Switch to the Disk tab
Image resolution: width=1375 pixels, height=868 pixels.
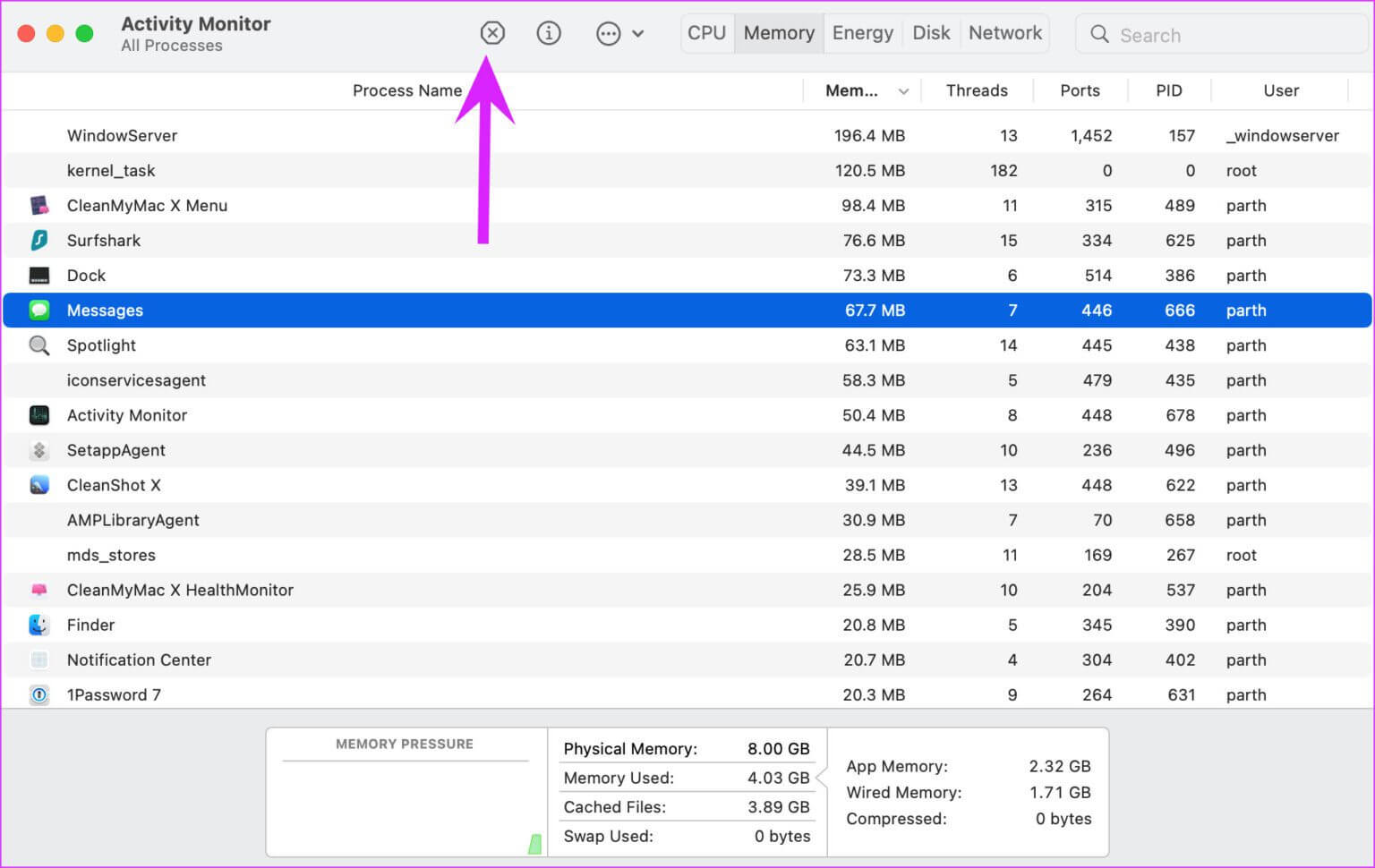pos(931,33)
